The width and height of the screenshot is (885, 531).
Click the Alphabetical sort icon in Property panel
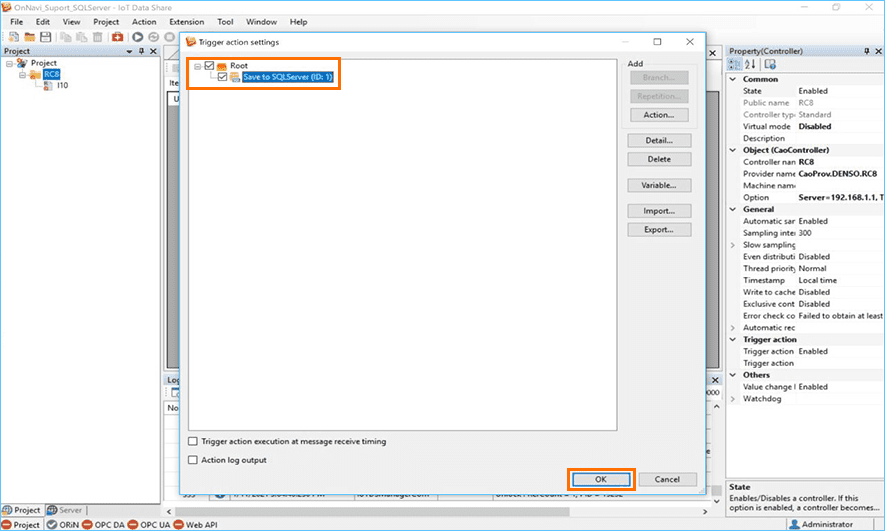[750, 64]
